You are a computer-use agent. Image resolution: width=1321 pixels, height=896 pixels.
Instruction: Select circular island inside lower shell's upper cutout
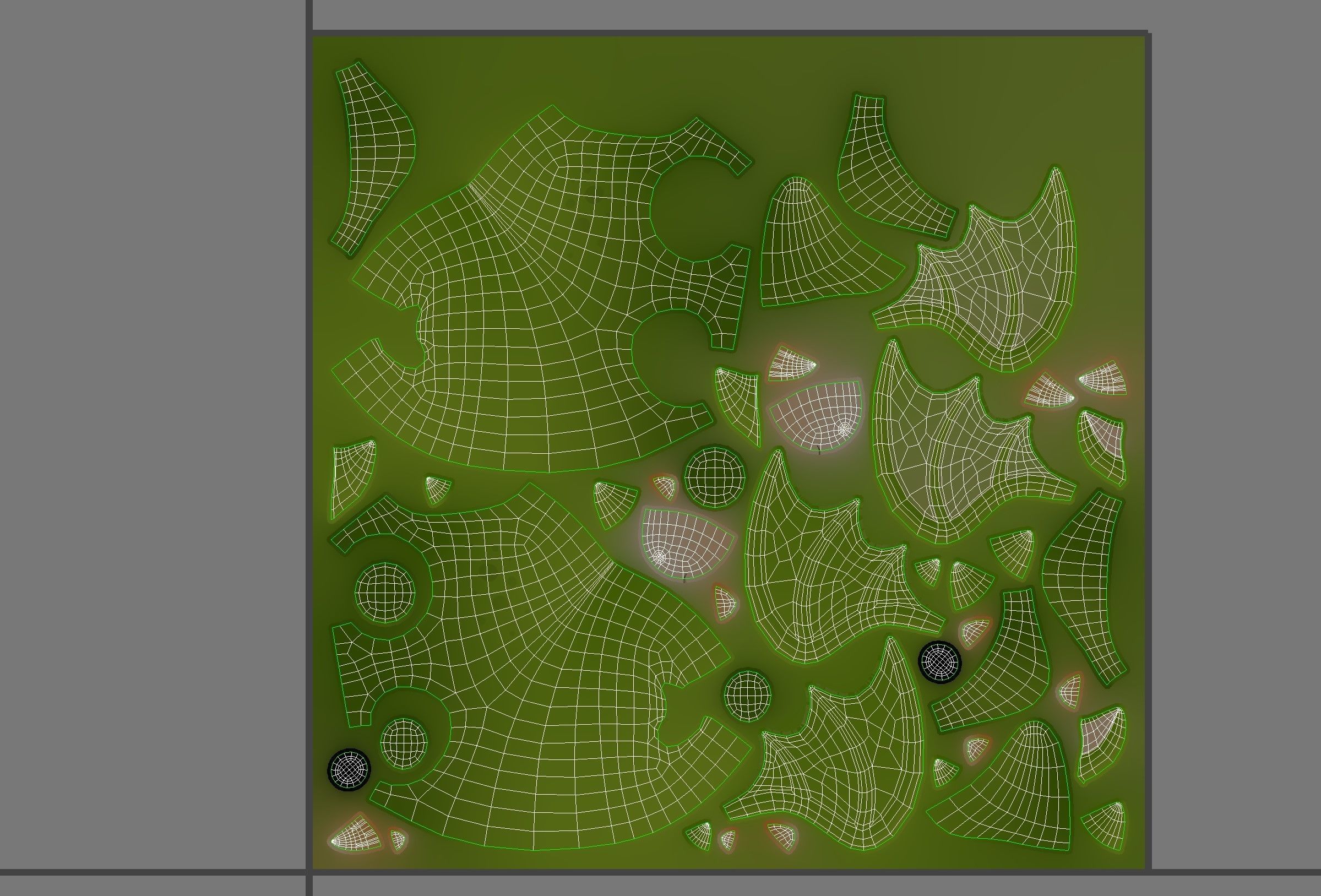[385, 593]
